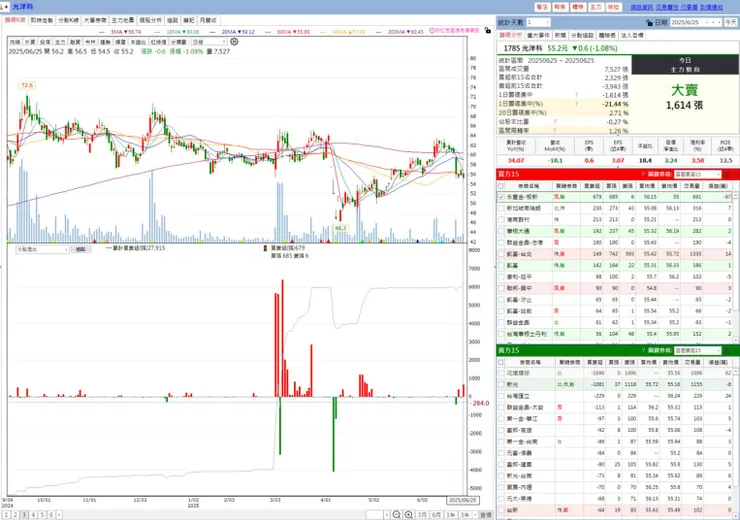Viewport: 740px width, 520px height.
Task: Open the 法人目標 tab in right panel
Action: [632, 35]
